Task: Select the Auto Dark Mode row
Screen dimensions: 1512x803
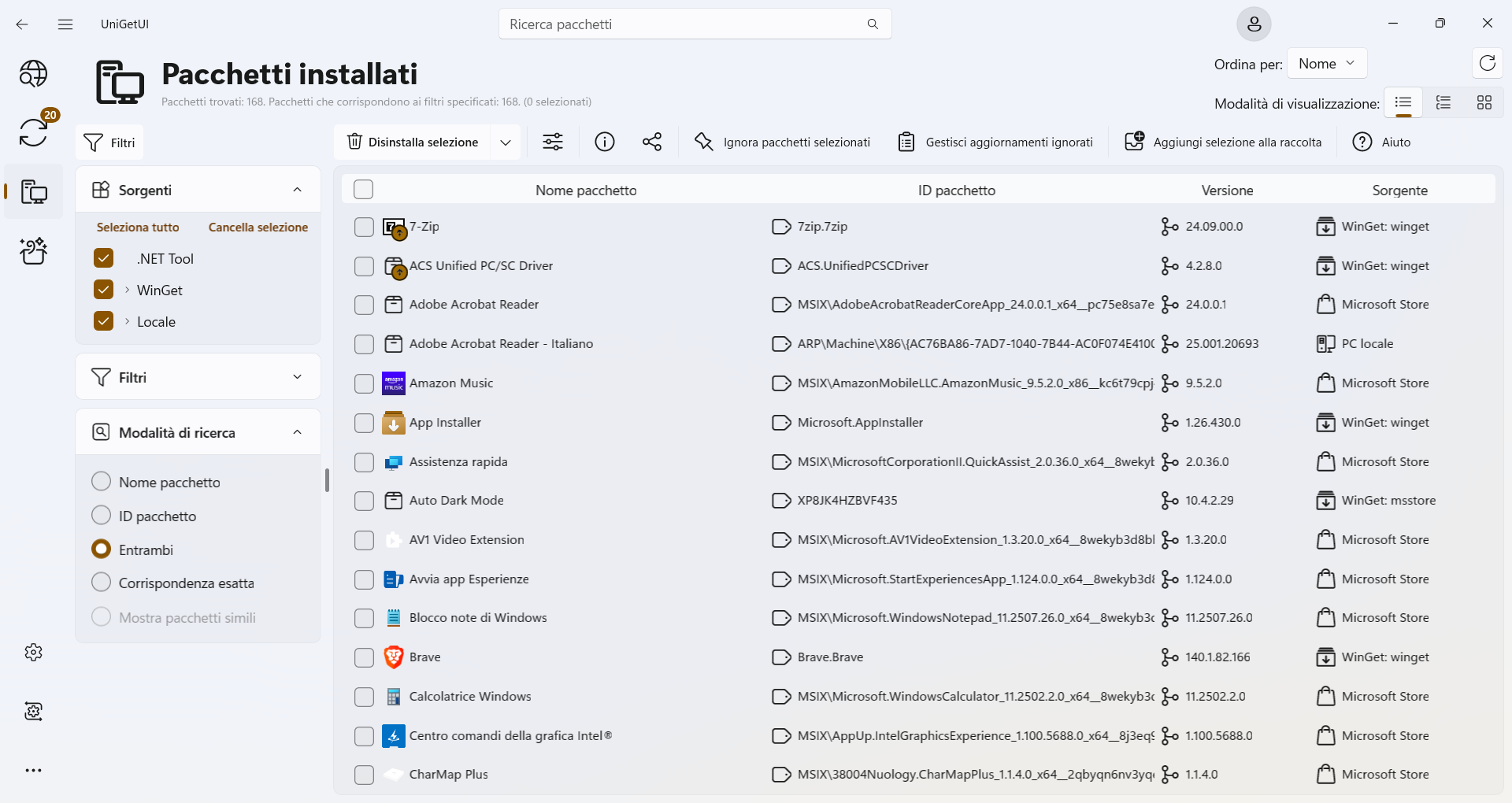Action: pos(918,501)
